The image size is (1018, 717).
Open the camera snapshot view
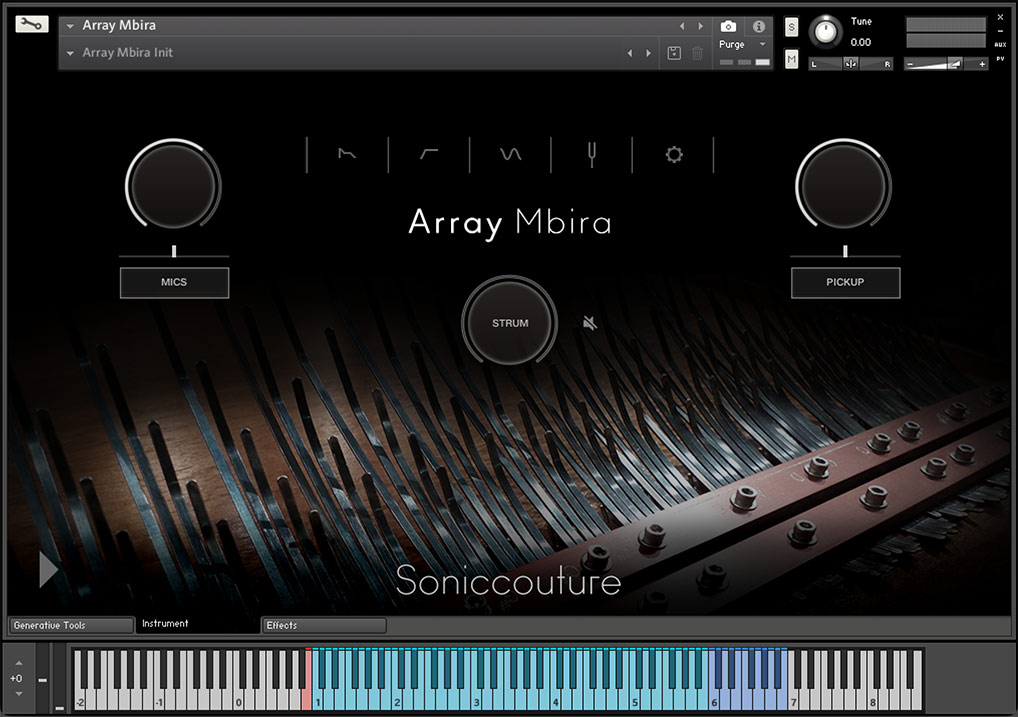728,26
